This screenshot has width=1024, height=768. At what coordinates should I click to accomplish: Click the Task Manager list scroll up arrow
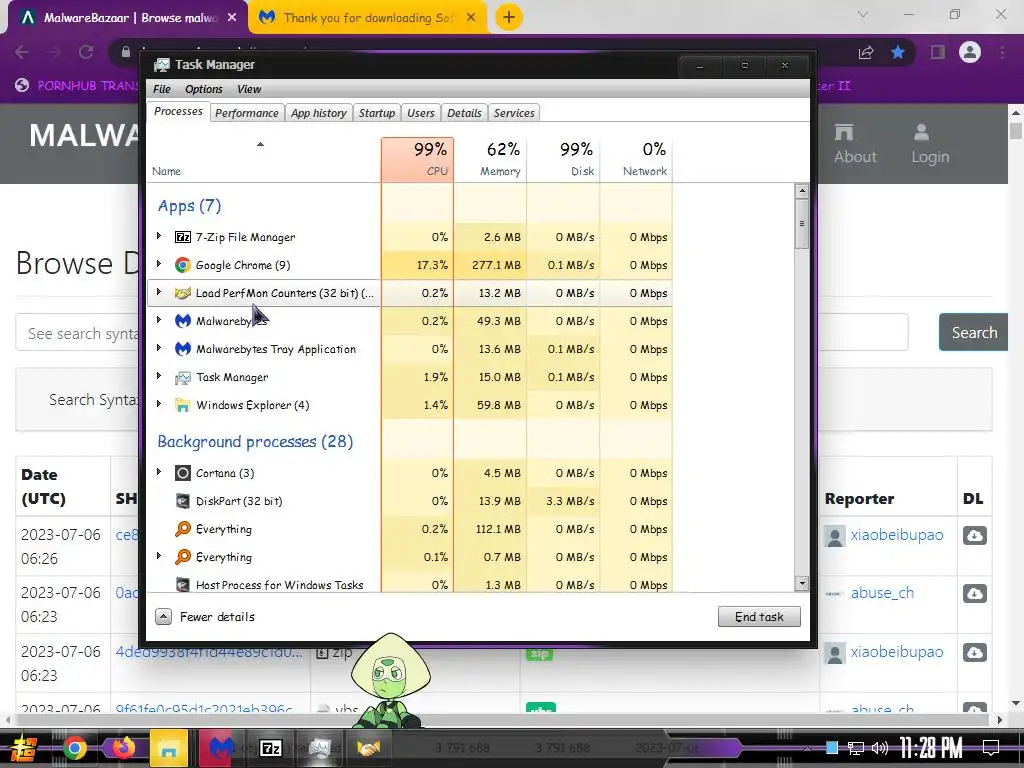(801, 191)
